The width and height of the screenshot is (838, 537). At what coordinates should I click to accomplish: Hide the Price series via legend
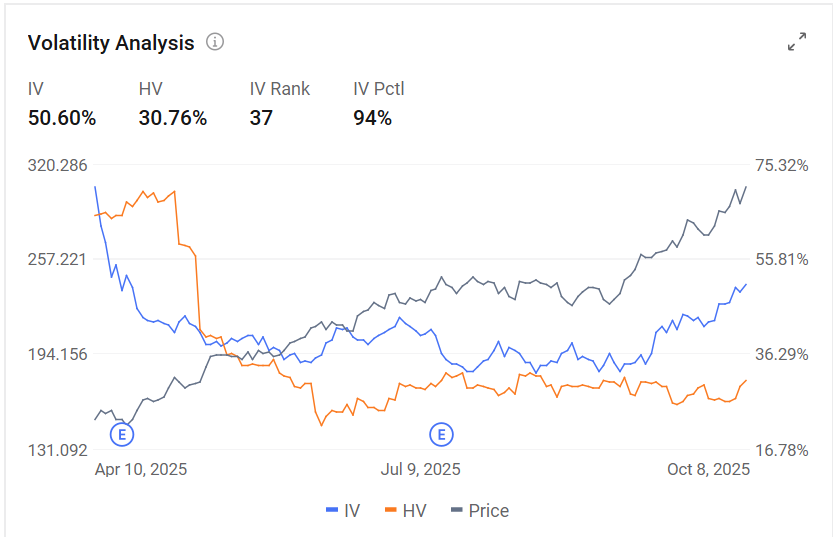(x=480, y=511)
